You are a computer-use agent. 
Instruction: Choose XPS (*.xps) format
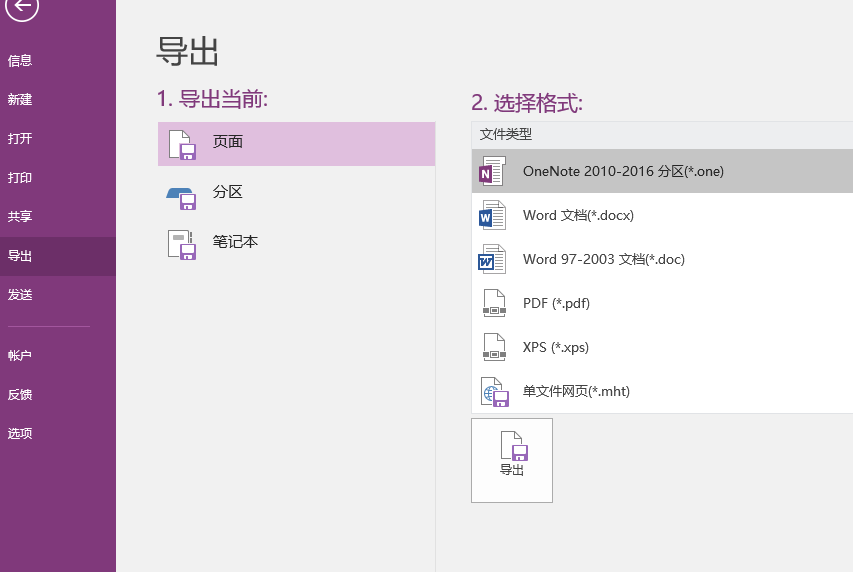click(662, 347)
